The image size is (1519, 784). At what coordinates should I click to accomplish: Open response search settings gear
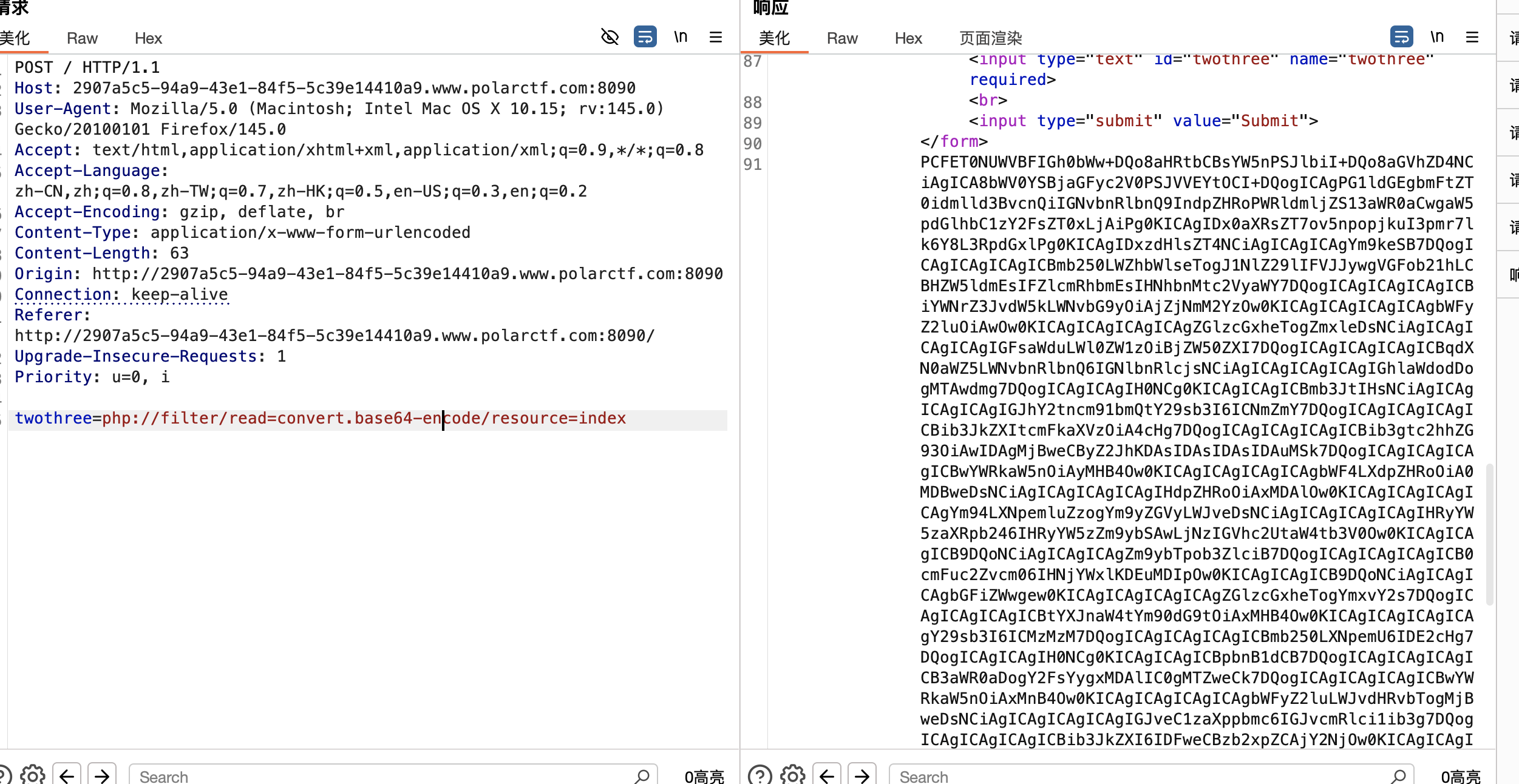click(x=792, y=775)
